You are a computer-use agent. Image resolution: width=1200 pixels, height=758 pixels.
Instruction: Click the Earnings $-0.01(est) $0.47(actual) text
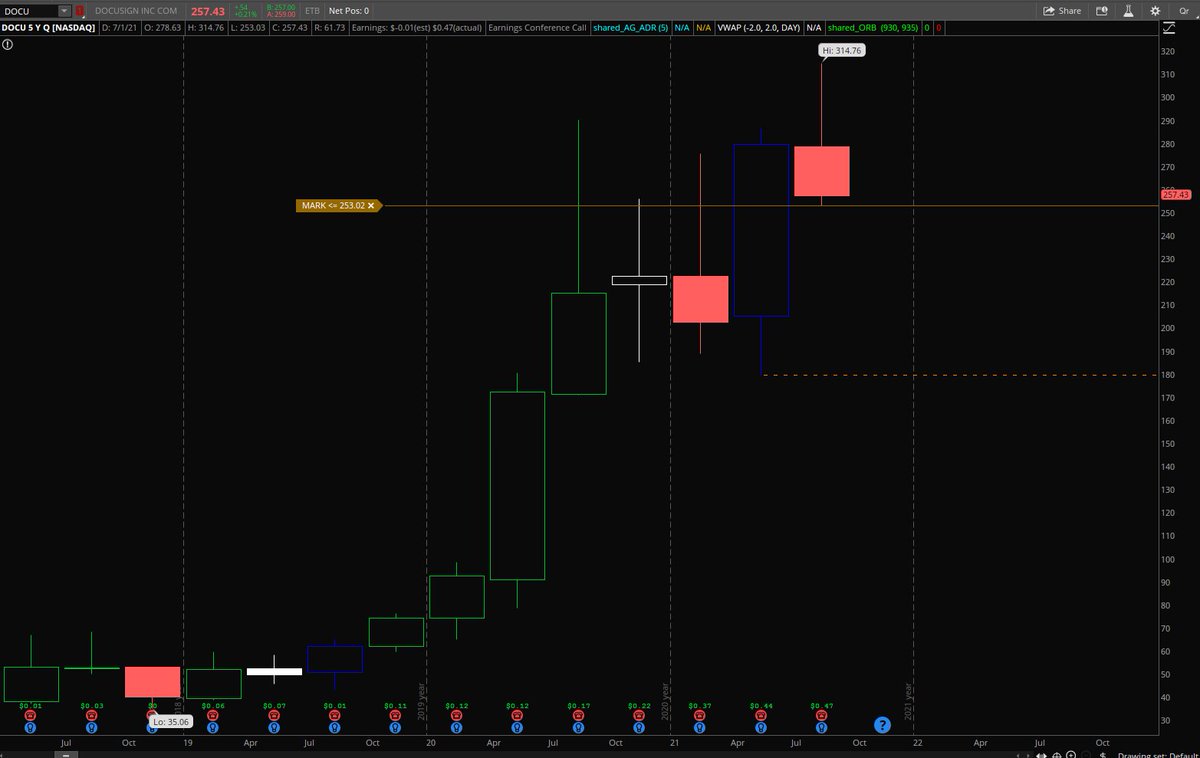pyautogui.click(x=416, y=28)
